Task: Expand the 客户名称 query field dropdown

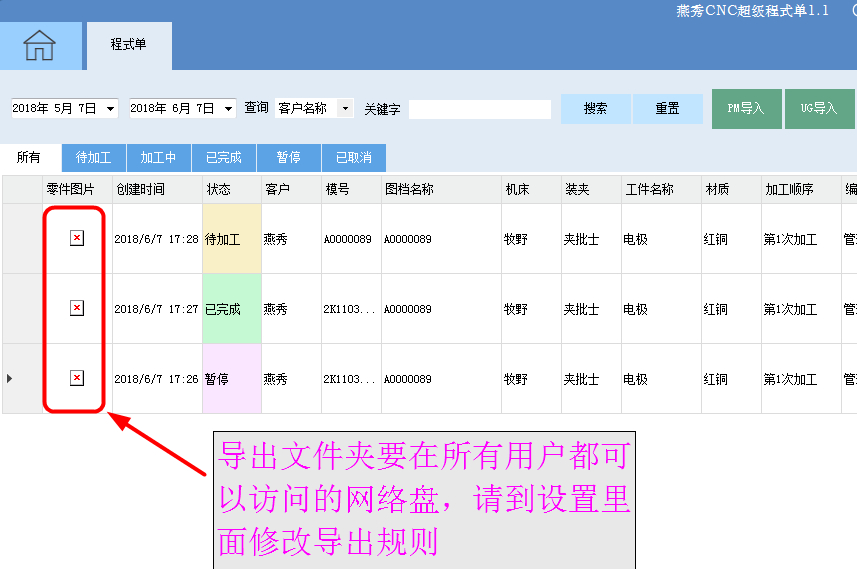Action: 346,108
